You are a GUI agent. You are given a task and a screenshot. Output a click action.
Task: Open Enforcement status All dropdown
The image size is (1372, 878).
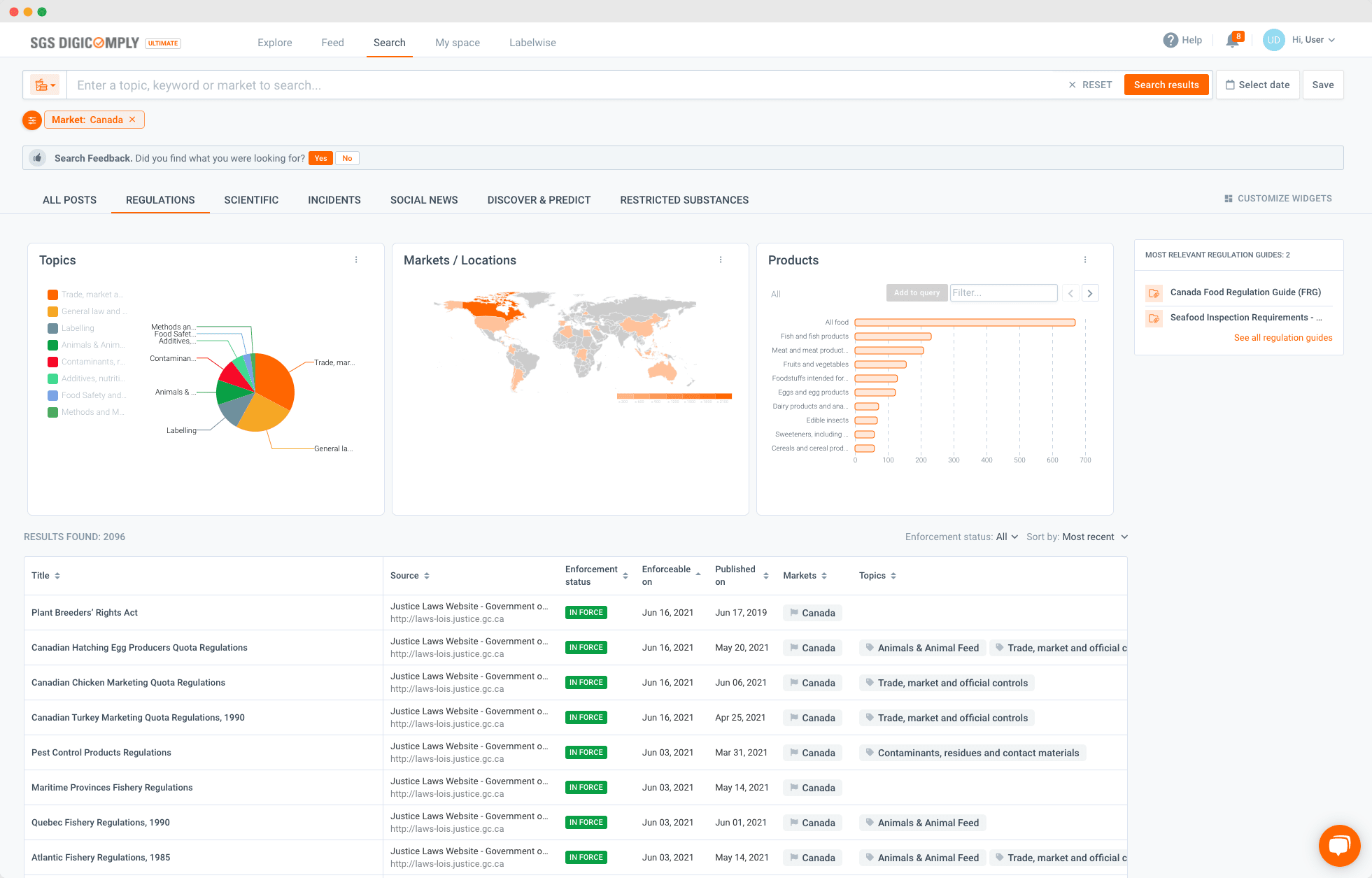coord(1007,537)
